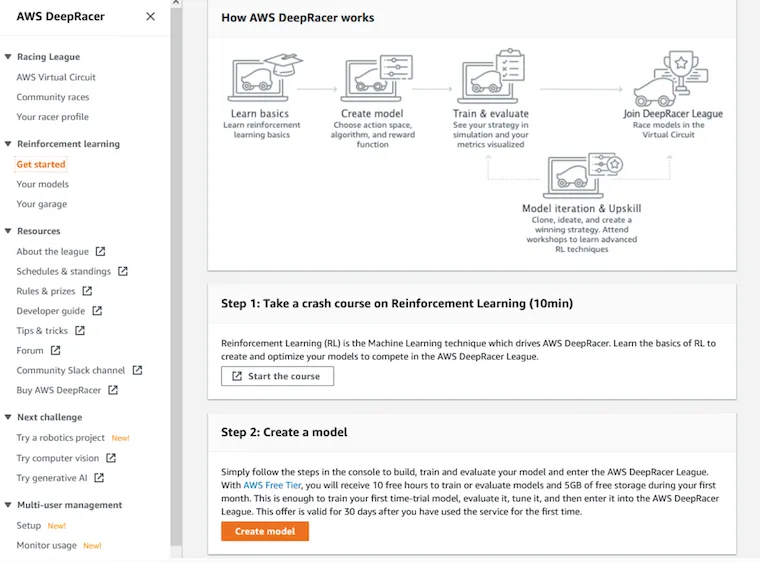Open Your models in sidebar
Viewport: 760px width, 562px height.
43,184
